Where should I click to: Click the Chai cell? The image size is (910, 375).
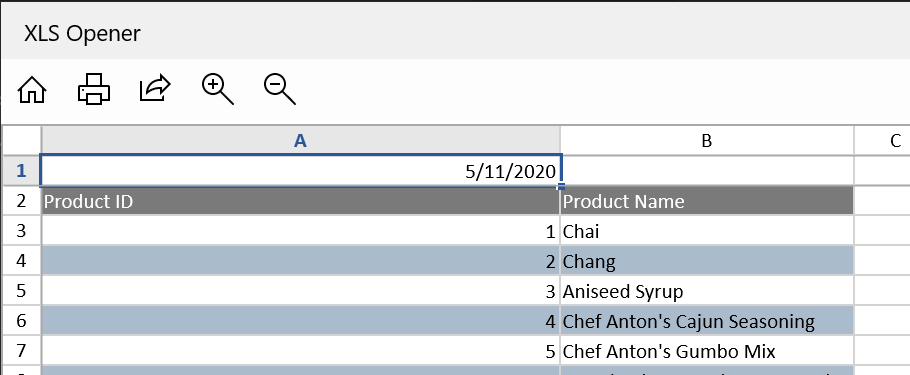pos(707,231)
